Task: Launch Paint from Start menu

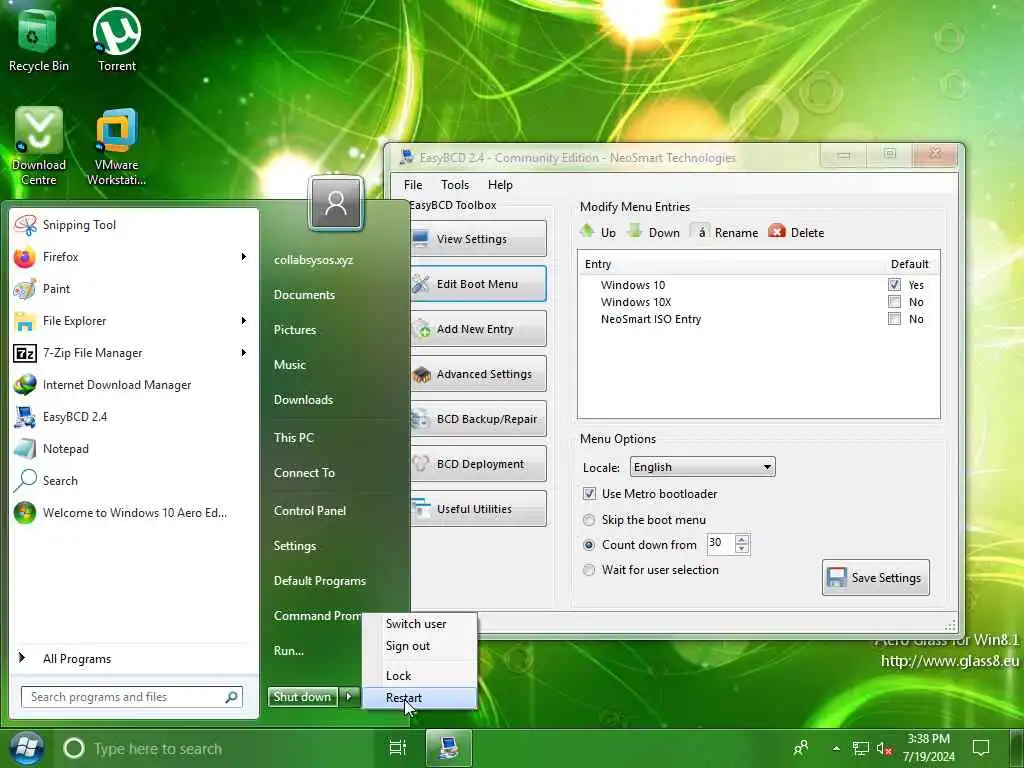Action: click(x=133, y=289)
